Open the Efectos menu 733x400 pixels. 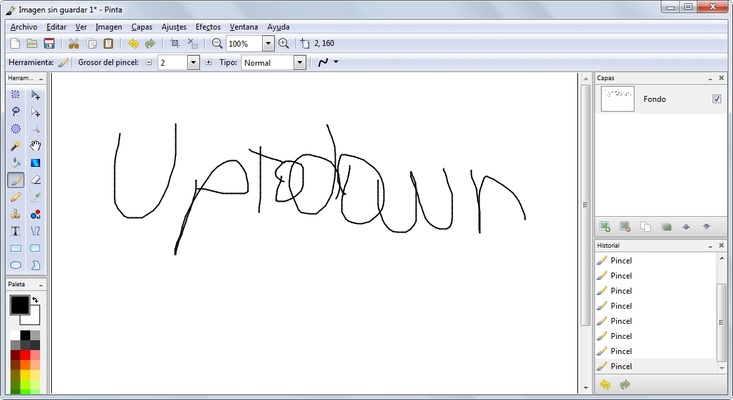[x=208, y=27]
